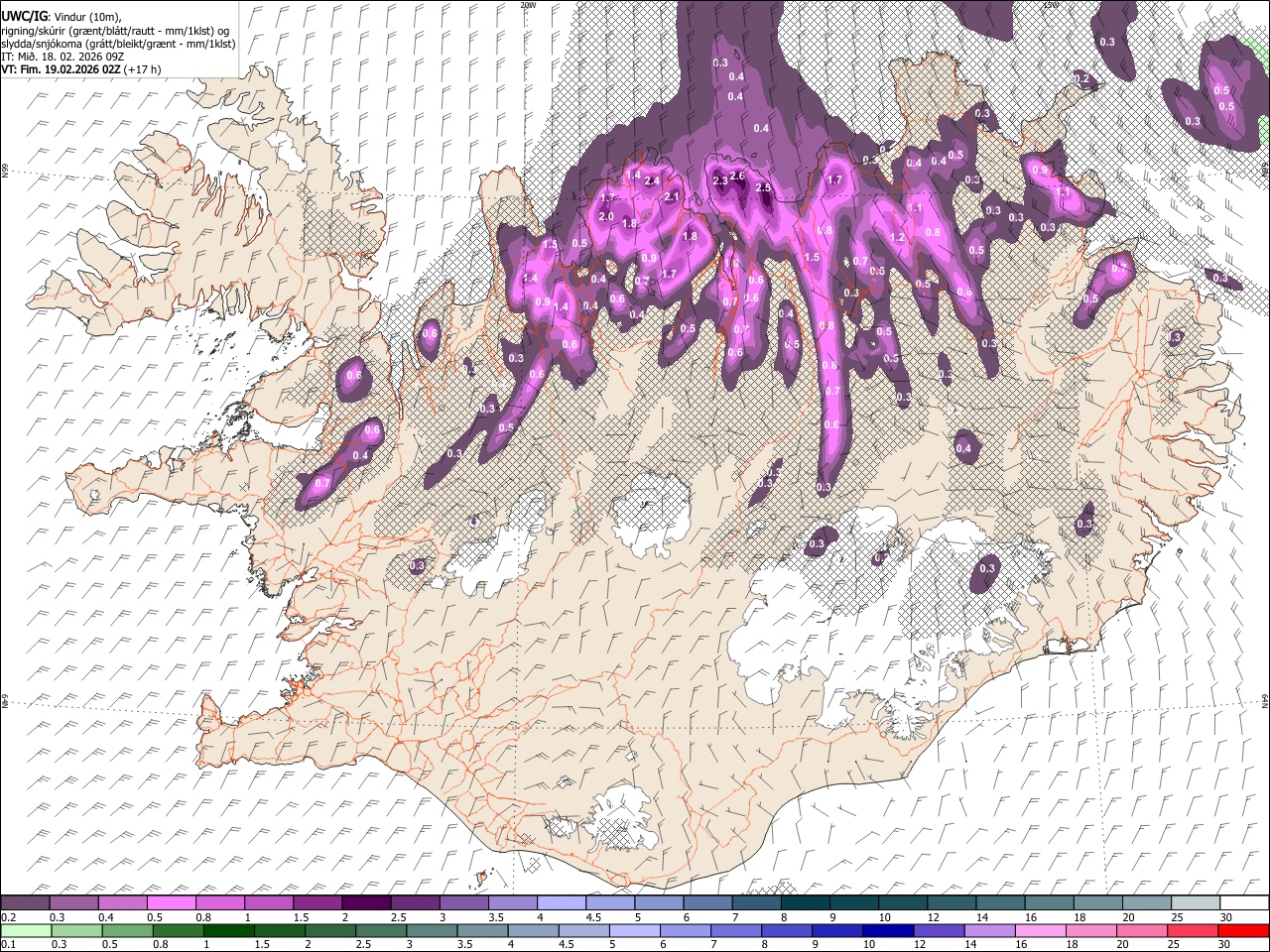Click valid time 'VT: Fim. 19.02.2026 02Z (+17 h)'
This screenshot has width=1270, height=952.
pos(81,69)
